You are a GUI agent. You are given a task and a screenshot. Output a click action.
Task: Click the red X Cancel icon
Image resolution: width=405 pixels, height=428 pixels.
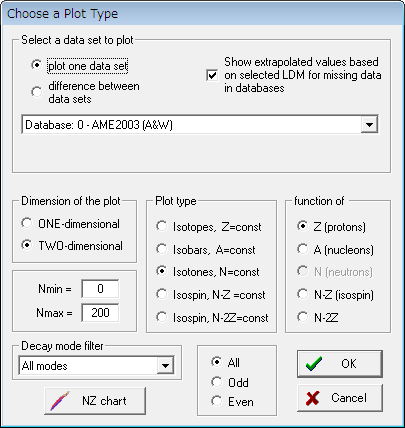pyautogui.click(x=313, y=398)
